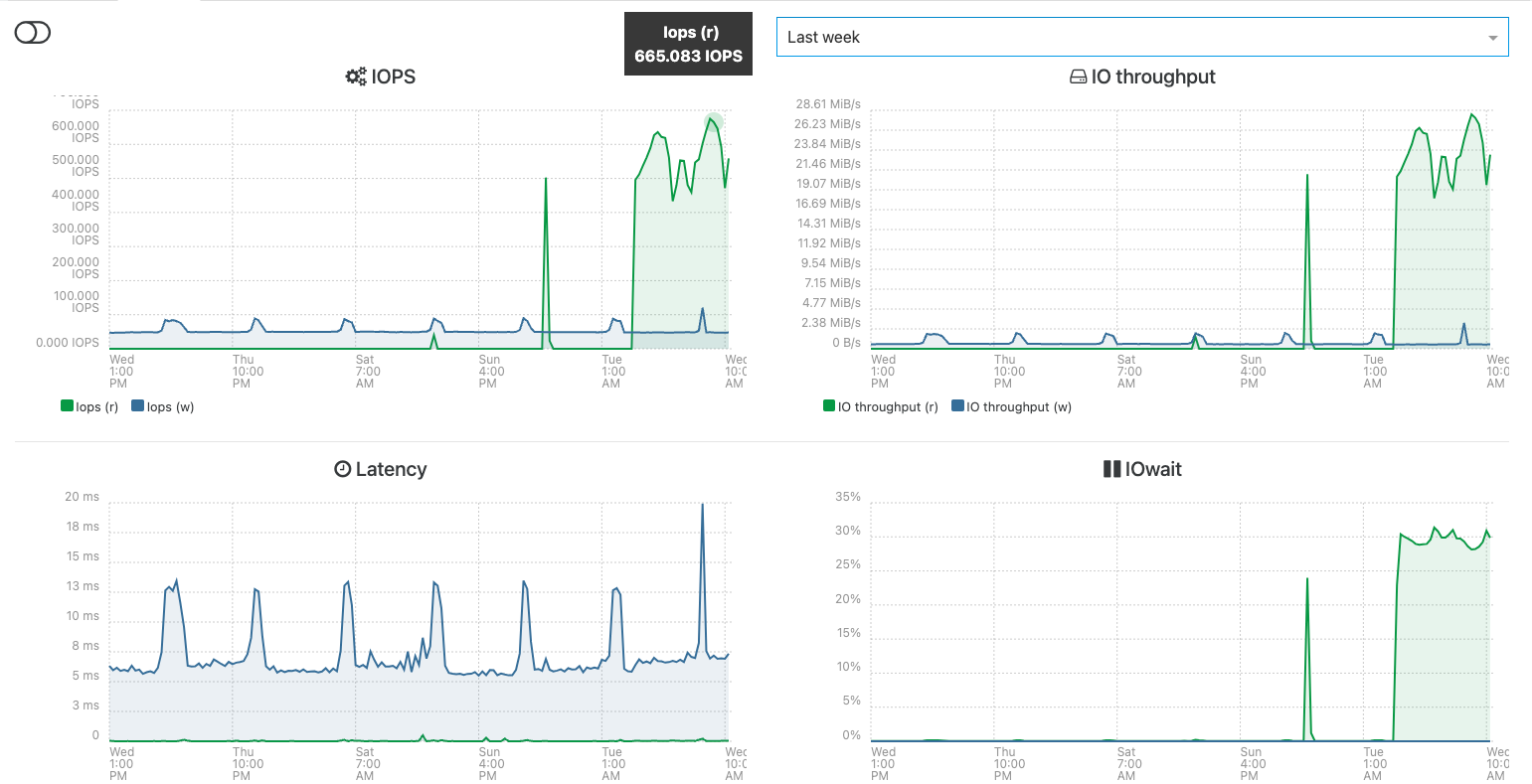Click the IOPS chart title text

394,77
